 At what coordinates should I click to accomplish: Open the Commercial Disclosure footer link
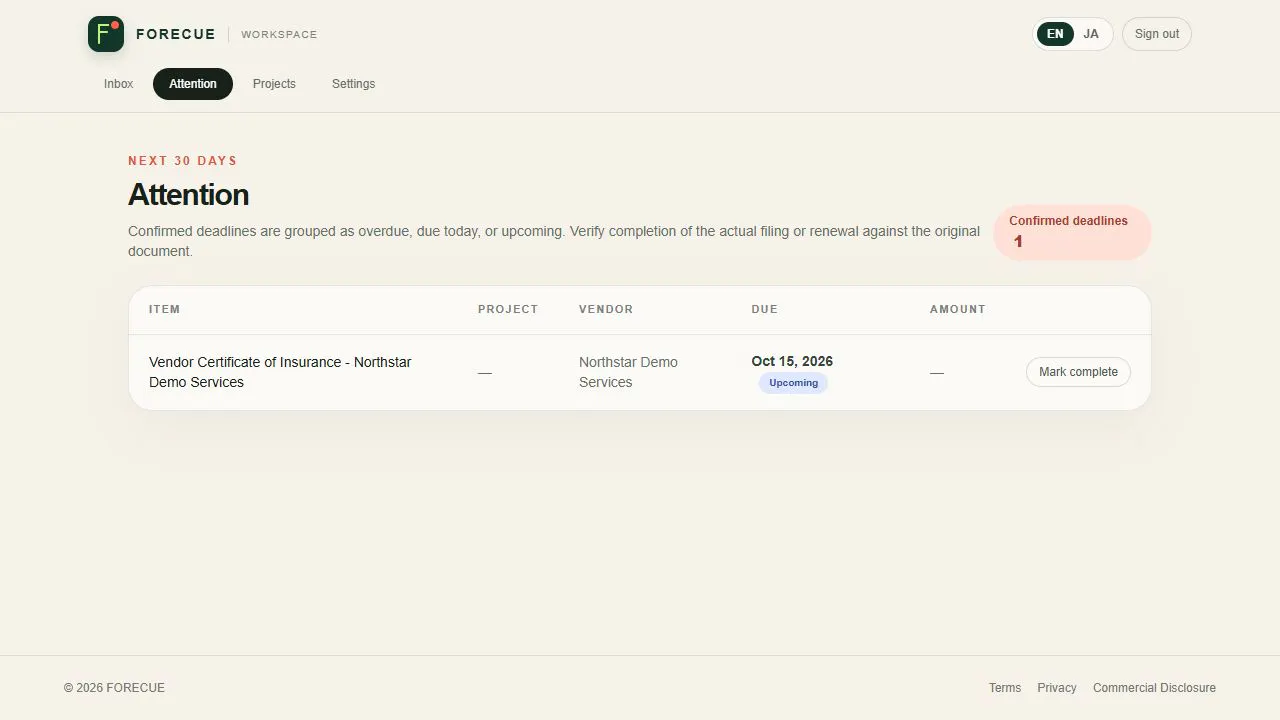pyautogui.click(x=1154, y=688)
